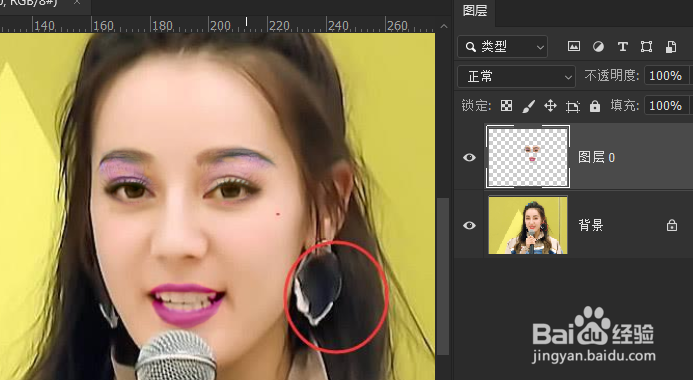
Task: Click padlock icon on 背景 layer
Action: click(672, 225)
